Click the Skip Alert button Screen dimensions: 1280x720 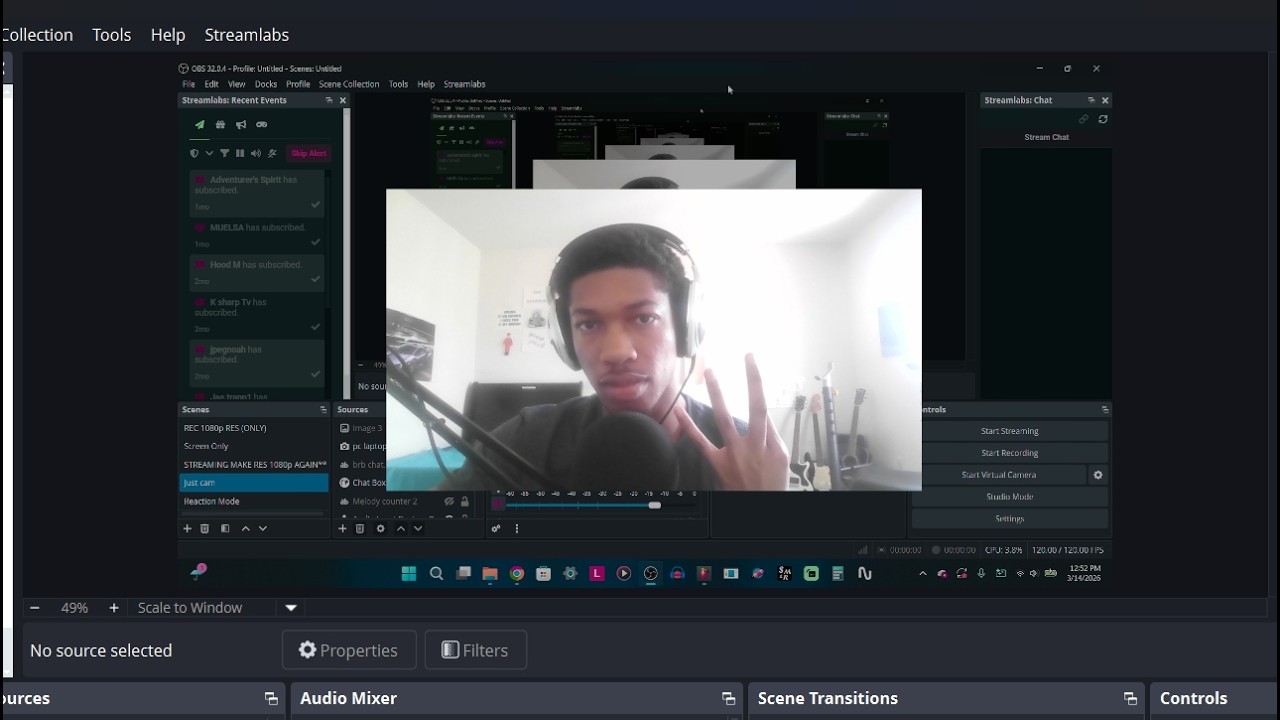click(308, 153)
